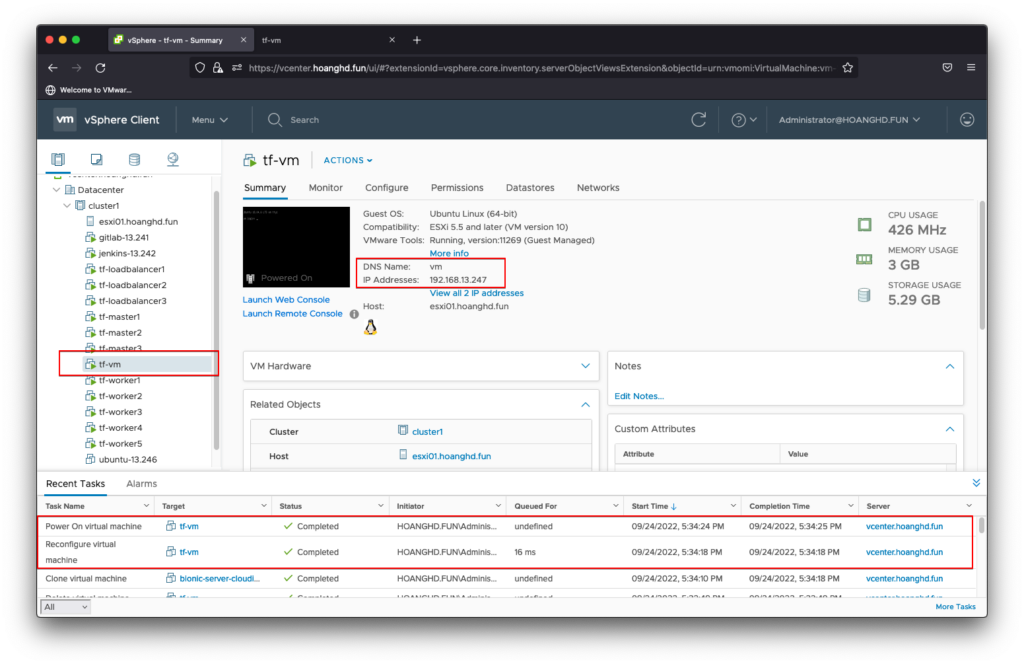The width and height of the screenshot is (1024, 666).
Task: Switch to the Permissions tab
Action: click(457, 188)
